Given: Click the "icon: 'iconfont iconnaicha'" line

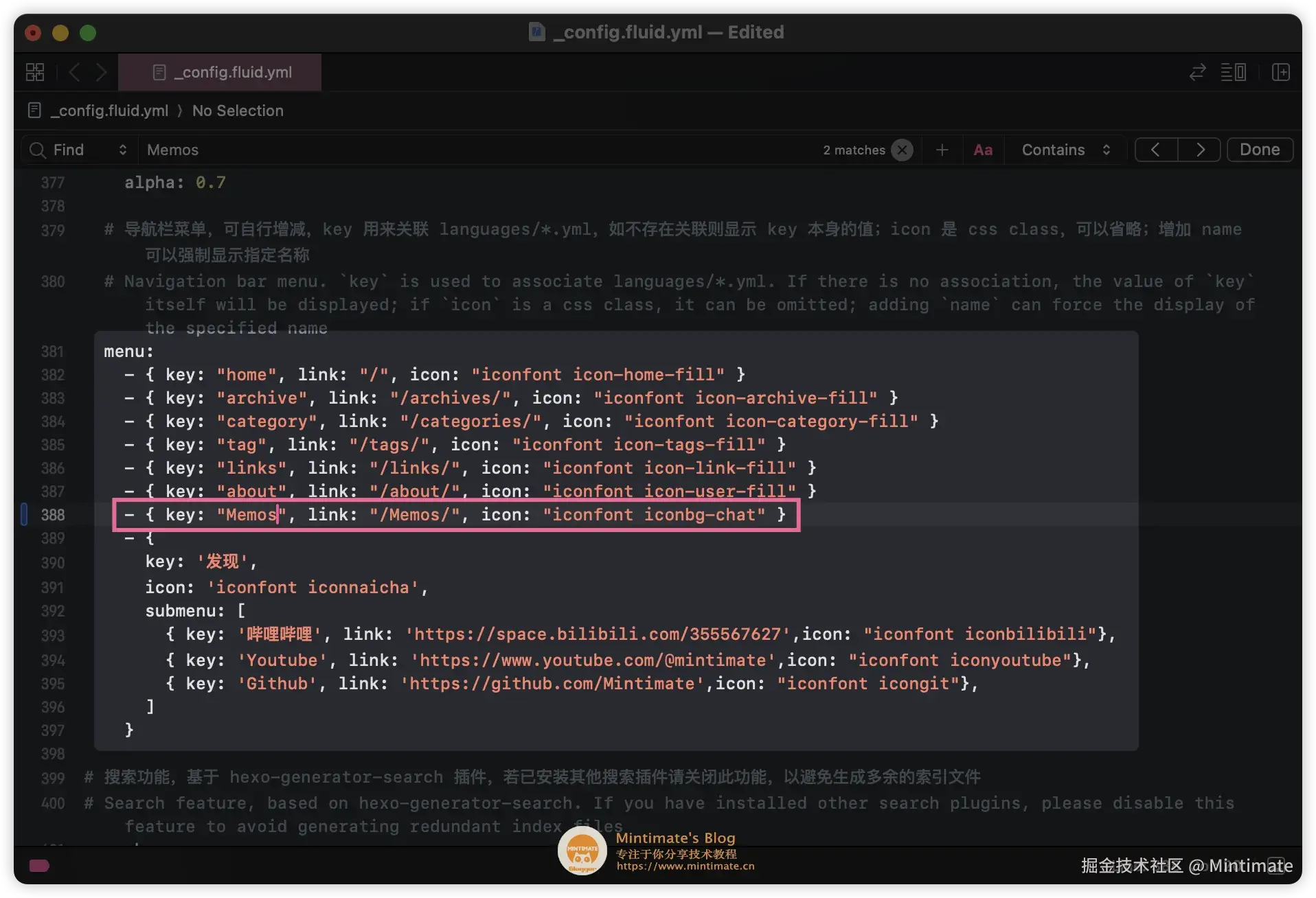Looking at the screenshot, I should [286, 587].
